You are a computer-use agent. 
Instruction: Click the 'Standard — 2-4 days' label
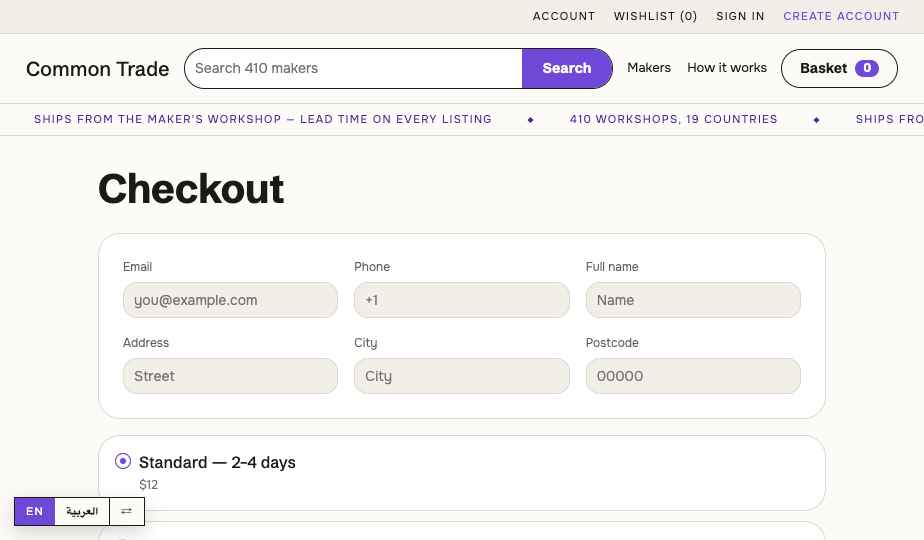coord(217,462)
